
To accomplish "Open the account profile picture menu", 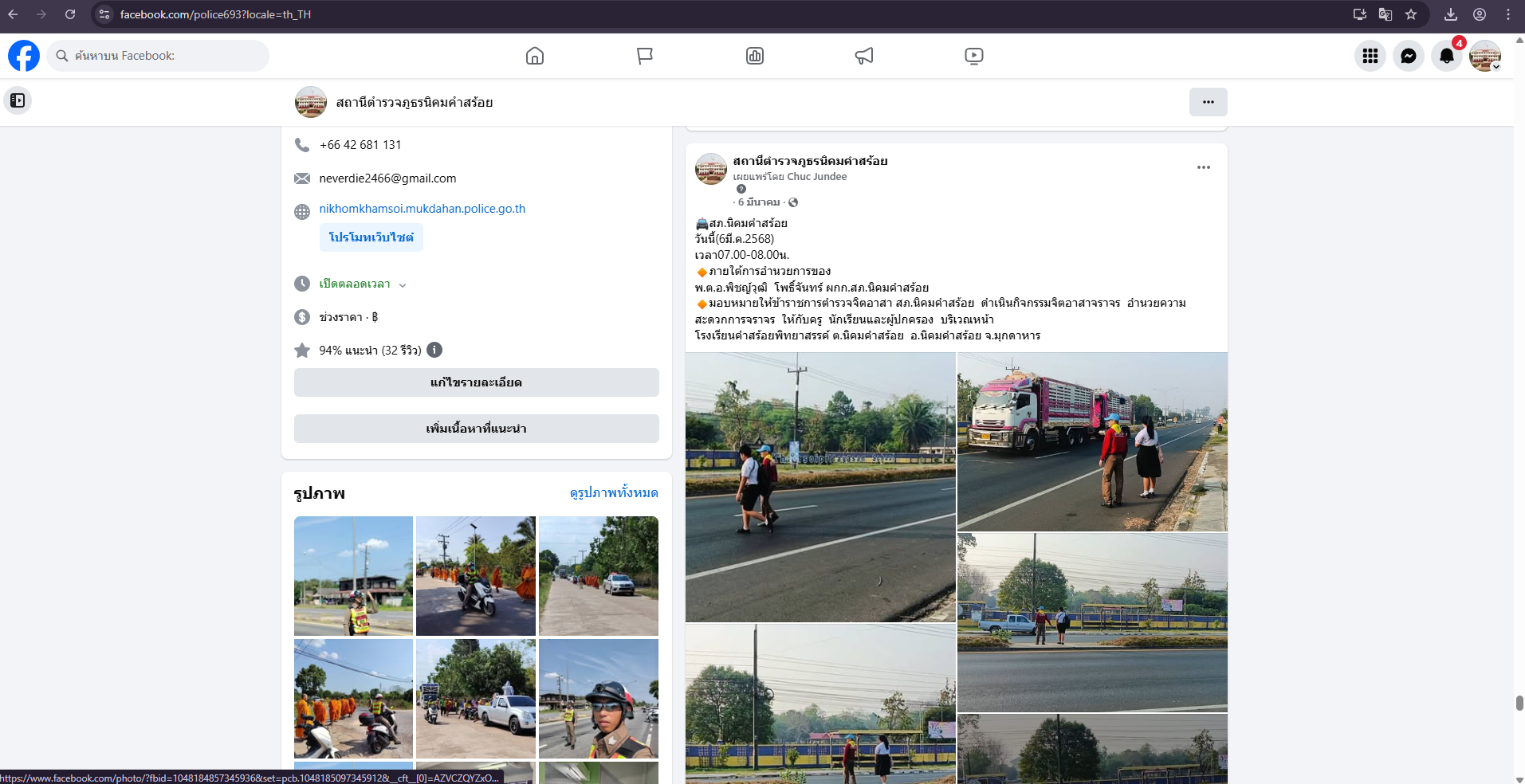I will tap(1484, 56).
